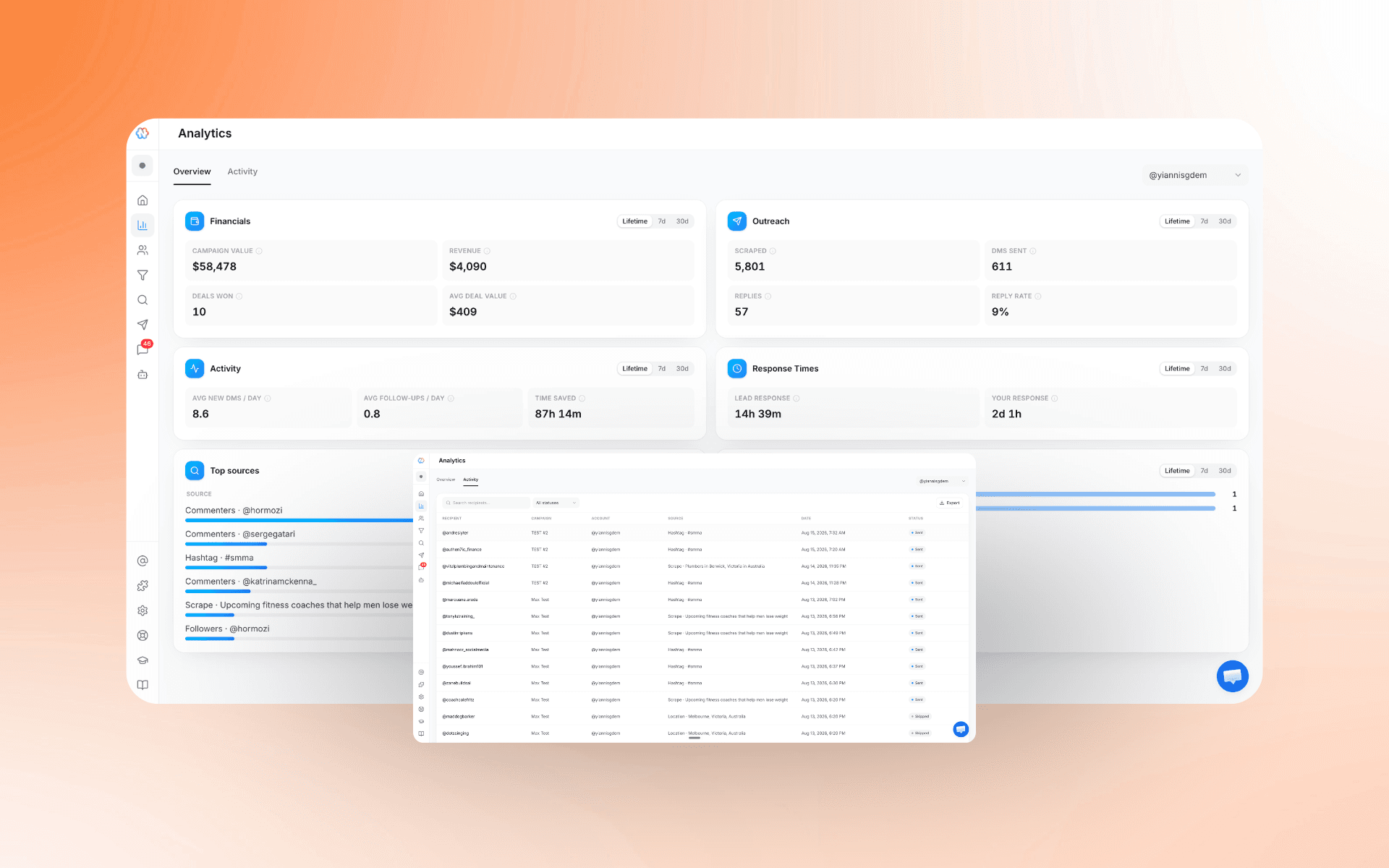The image size is (1389, 868).
Task: Switch to the Overview tab in the main dashboard
Action: point(192,172)
